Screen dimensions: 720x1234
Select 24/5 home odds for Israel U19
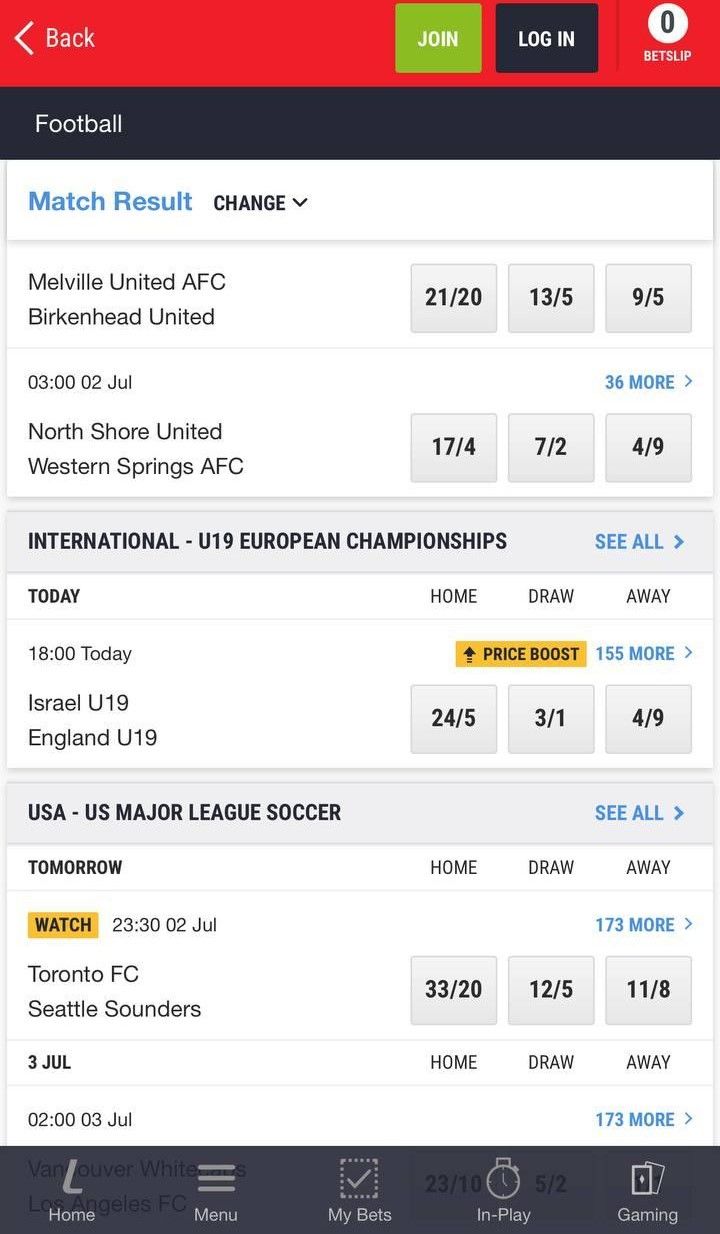click(x=453, y=718)
